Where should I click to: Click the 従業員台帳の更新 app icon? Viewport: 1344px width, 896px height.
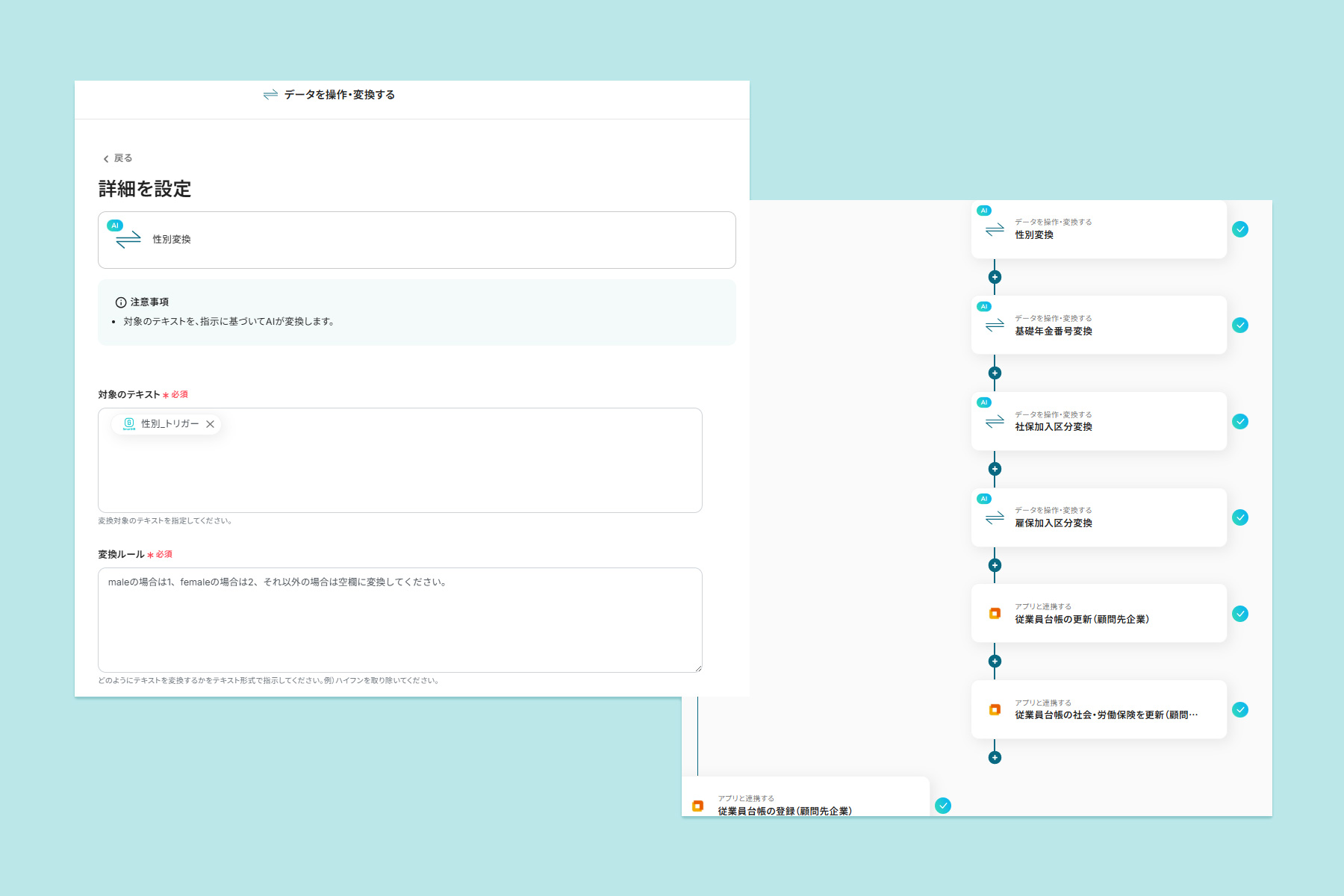pos(995,614)
